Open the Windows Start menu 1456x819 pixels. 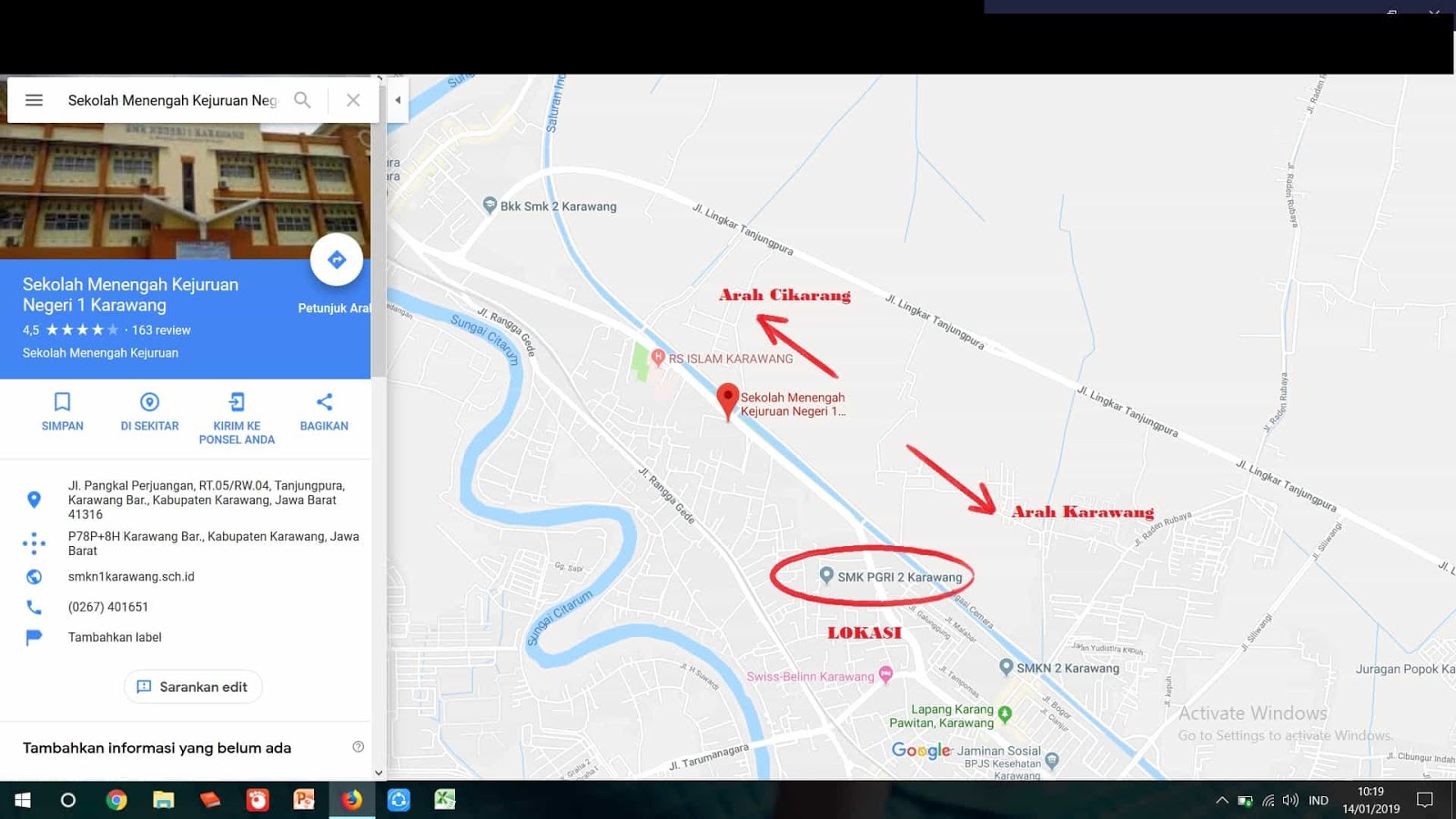point(23,800)
